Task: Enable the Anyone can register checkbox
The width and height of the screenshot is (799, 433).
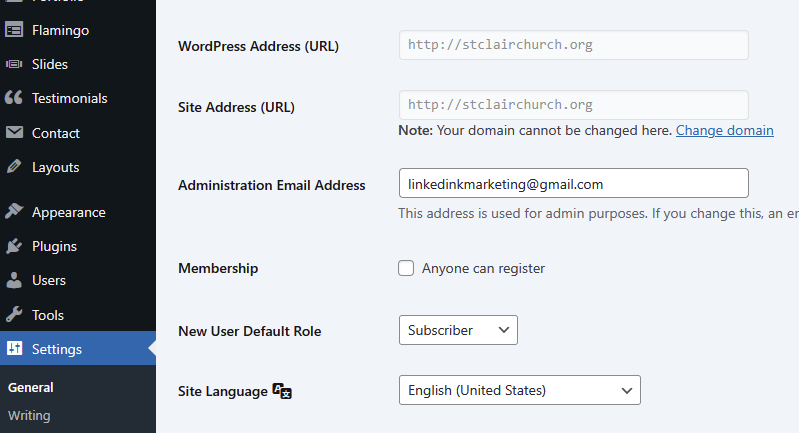Action: 406,268
